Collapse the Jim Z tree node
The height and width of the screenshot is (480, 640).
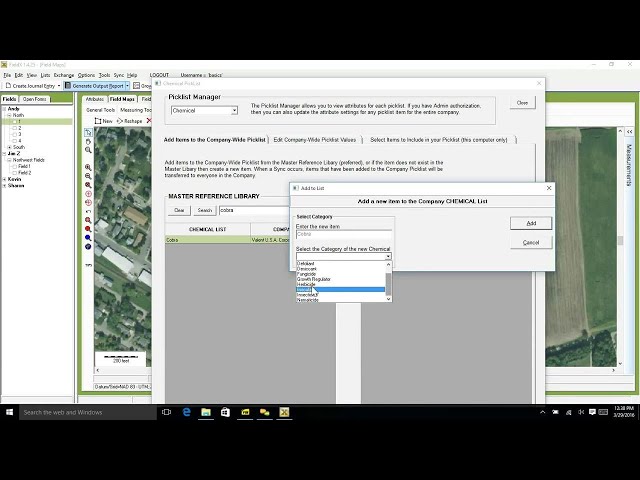[x=4, y=153]
